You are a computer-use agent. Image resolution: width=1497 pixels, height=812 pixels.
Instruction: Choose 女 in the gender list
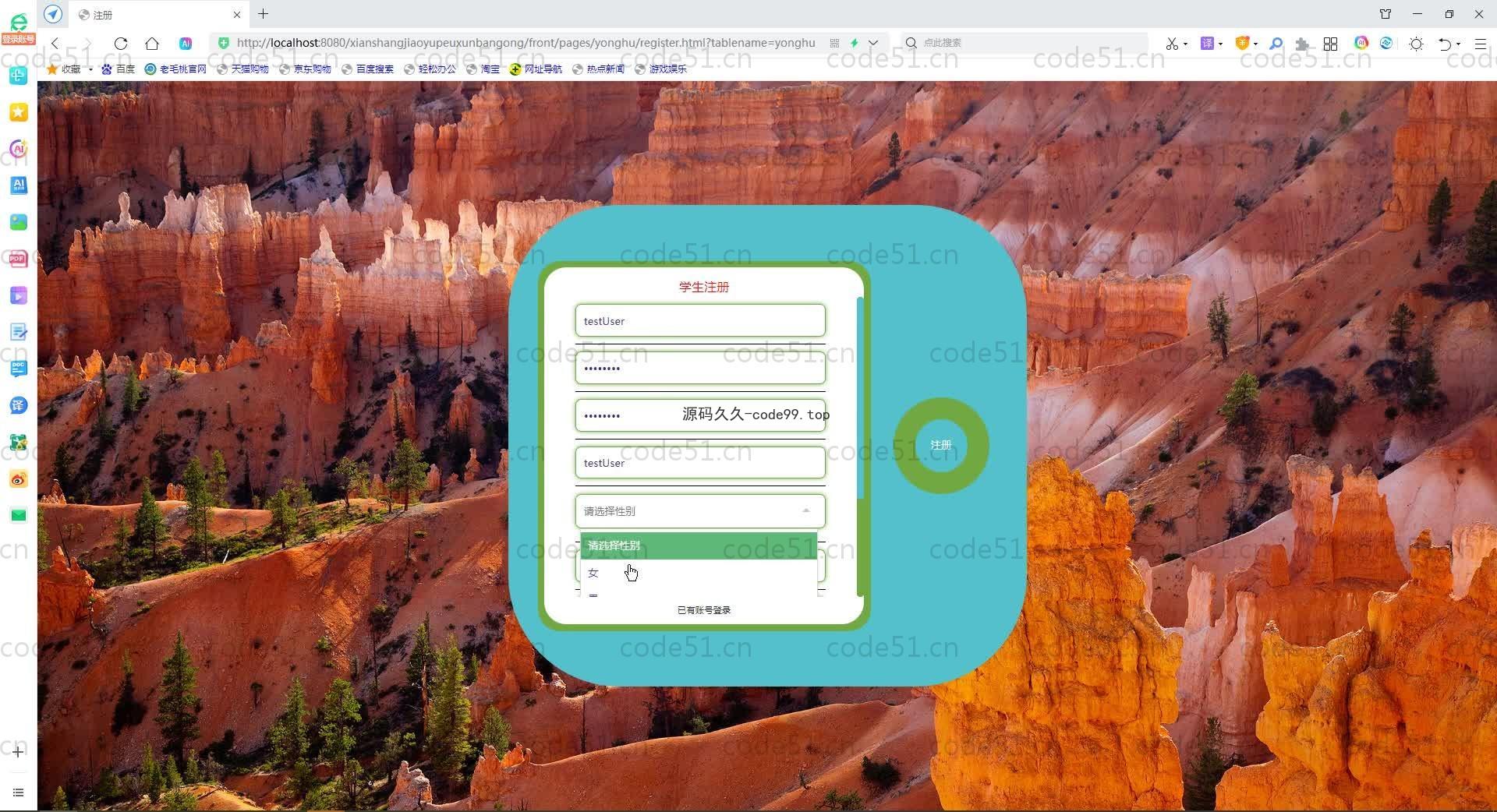click(699, 573)
